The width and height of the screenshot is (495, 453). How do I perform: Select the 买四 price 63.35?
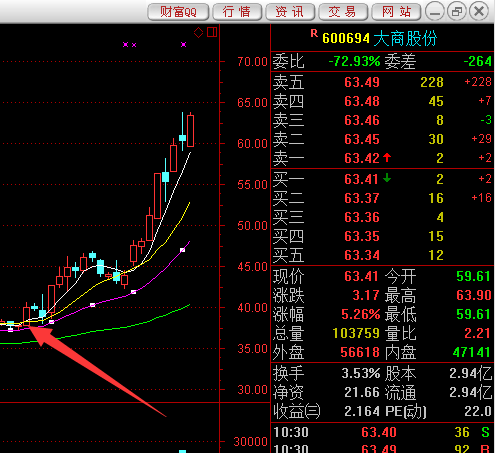pos(362,236)
